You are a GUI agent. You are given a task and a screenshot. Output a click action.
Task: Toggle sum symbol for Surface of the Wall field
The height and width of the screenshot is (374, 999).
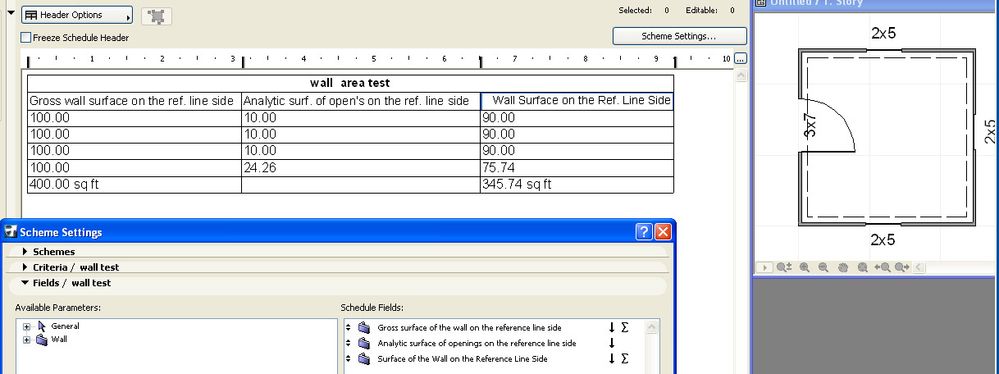pyautogui.click(x=624, y=359)
